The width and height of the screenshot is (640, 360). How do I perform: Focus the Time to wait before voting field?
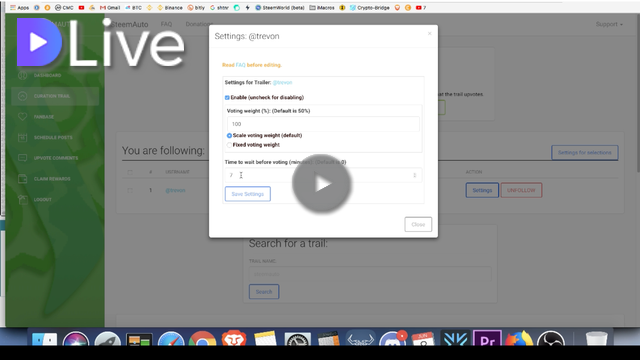point(323,175)
